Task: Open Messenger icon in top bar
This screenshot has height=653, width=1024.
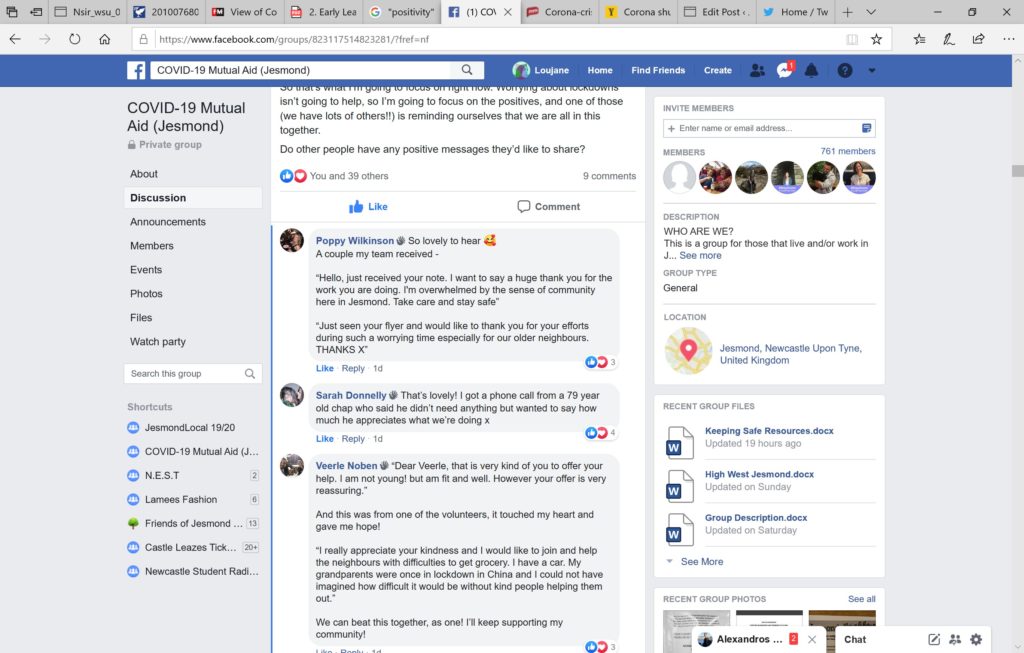Action: point(784,70)
